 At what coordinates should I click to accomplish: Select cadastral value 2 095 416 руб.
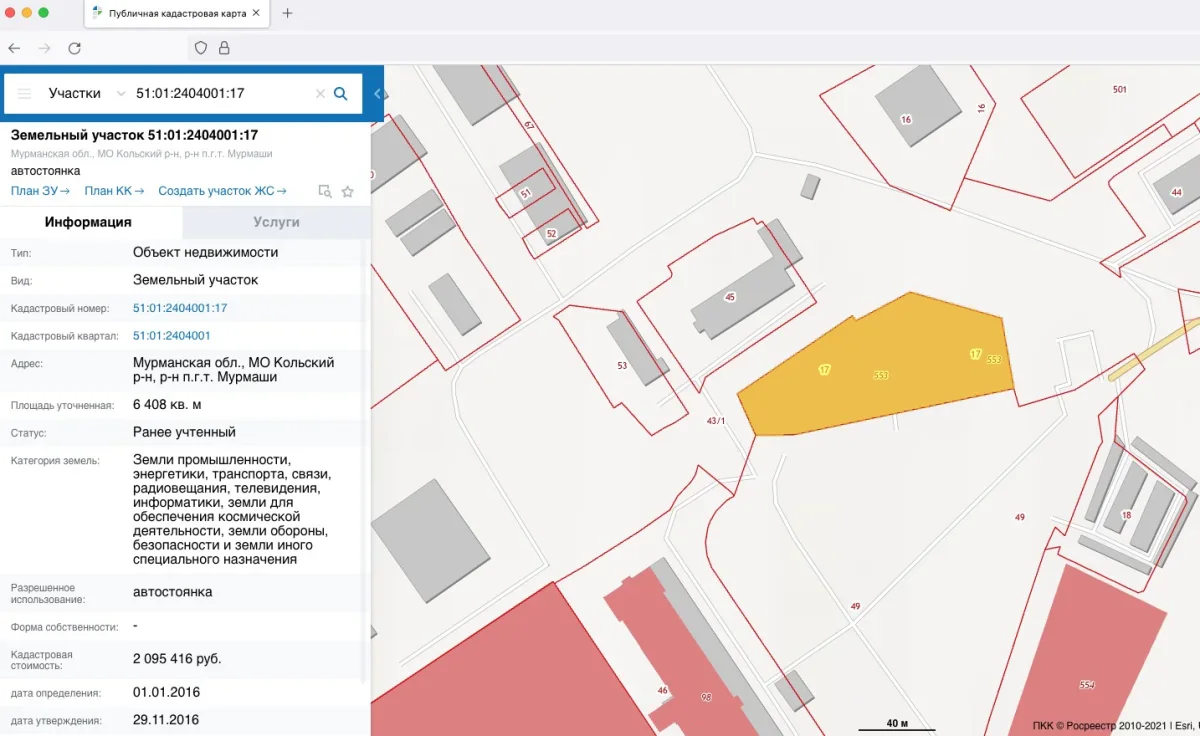pyautogui.click(x=177, y=659)
